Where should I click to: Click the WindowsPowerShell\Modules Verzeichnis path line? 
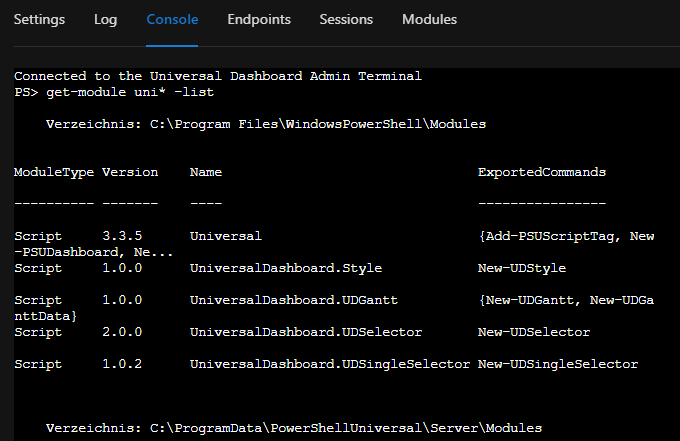pyautogui.click(x=266, y=124)
